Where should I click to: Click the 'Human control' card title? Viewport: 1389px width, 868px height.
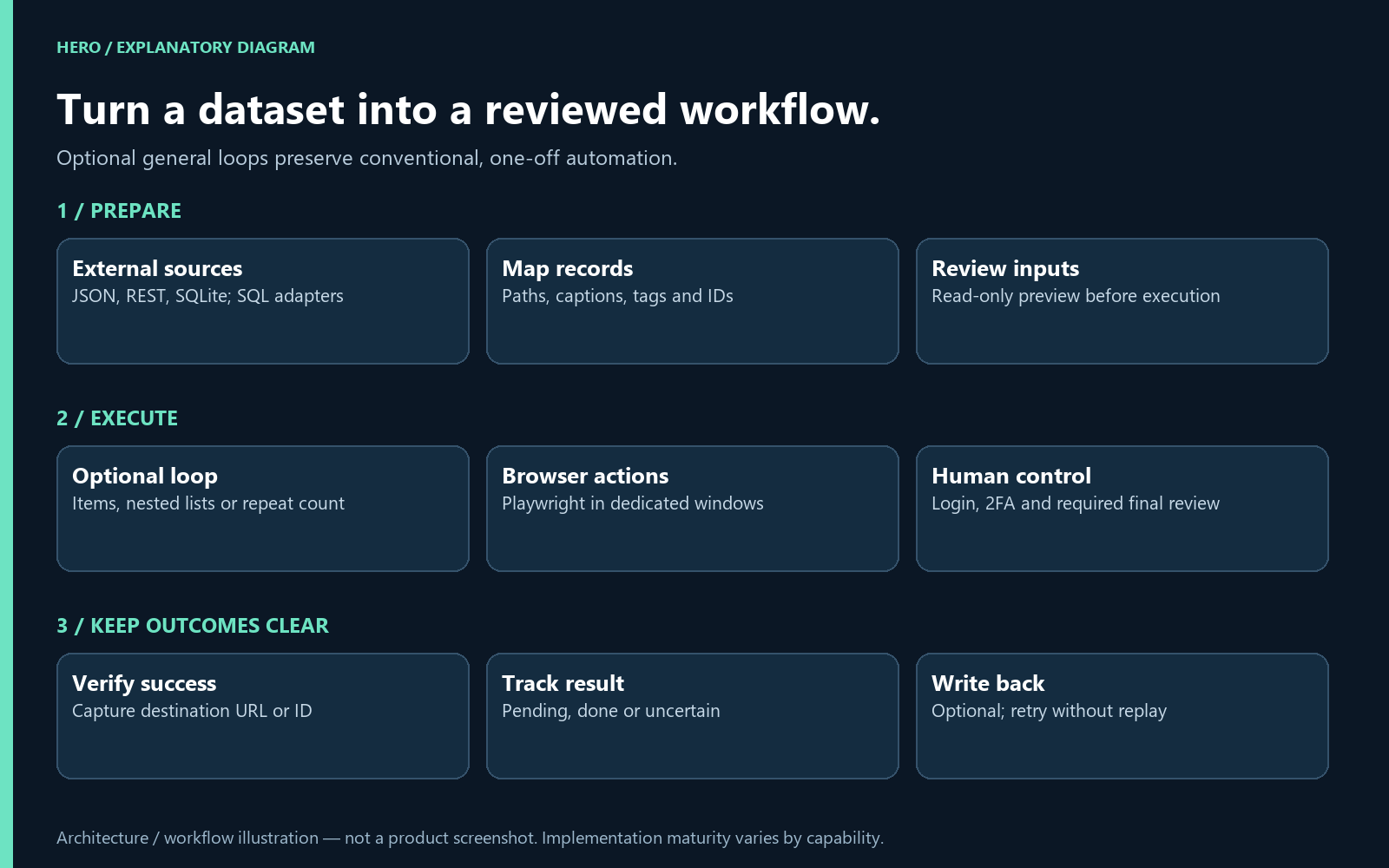pyautogui.click(x=1011, y=476)
